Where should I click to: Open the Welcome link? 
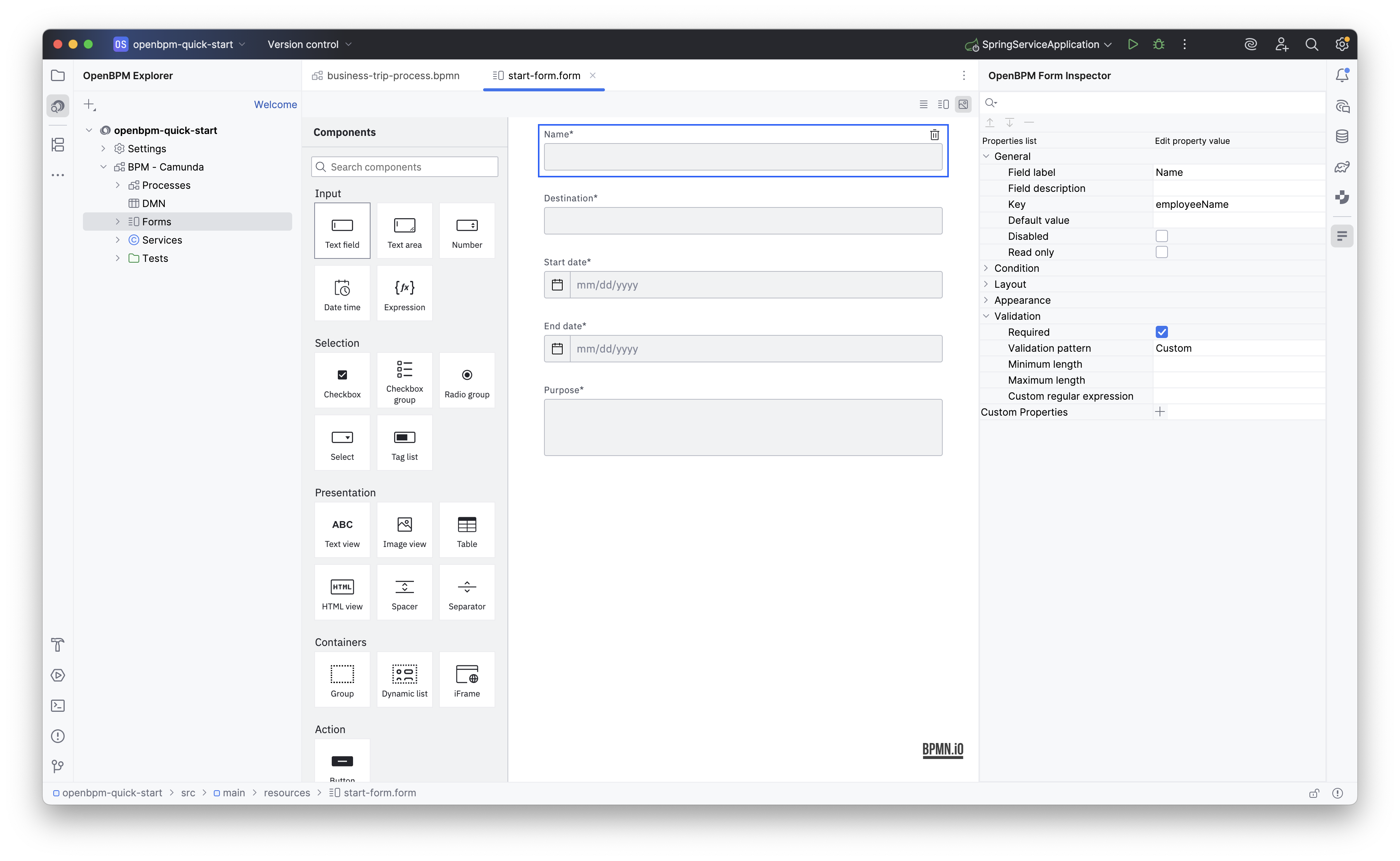click(x=275, y=105)
